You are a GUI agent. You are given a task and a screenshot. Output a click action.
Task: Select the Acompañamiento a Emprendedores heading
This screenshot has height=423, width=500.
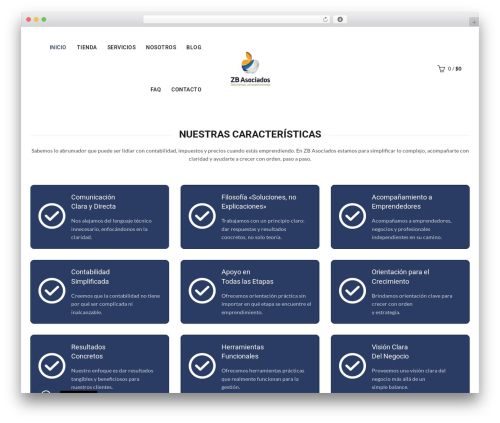[402, 202]
